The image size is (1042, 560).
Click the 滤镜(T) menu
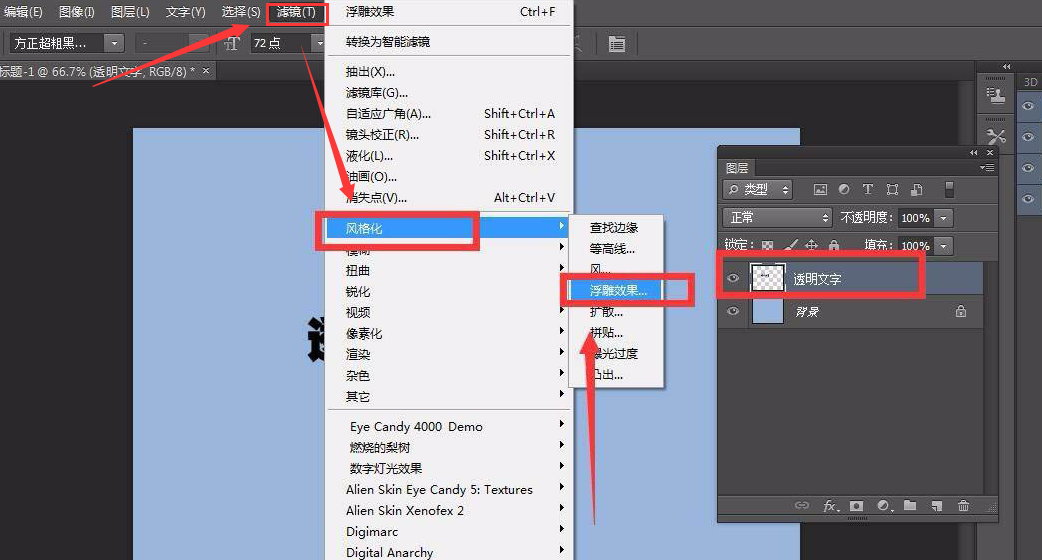(x=296, y=12)
